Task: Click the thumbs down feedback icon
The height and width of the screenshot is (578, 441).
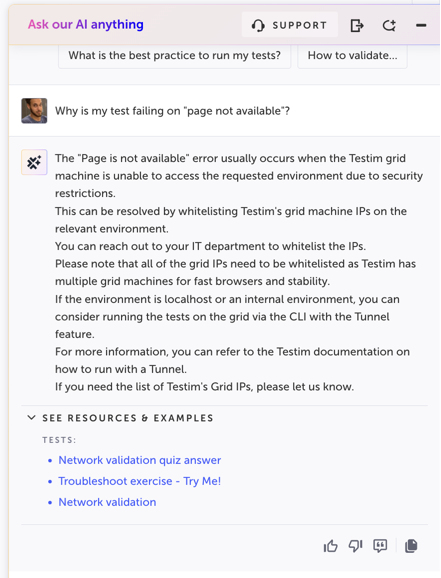Action: 355,546
